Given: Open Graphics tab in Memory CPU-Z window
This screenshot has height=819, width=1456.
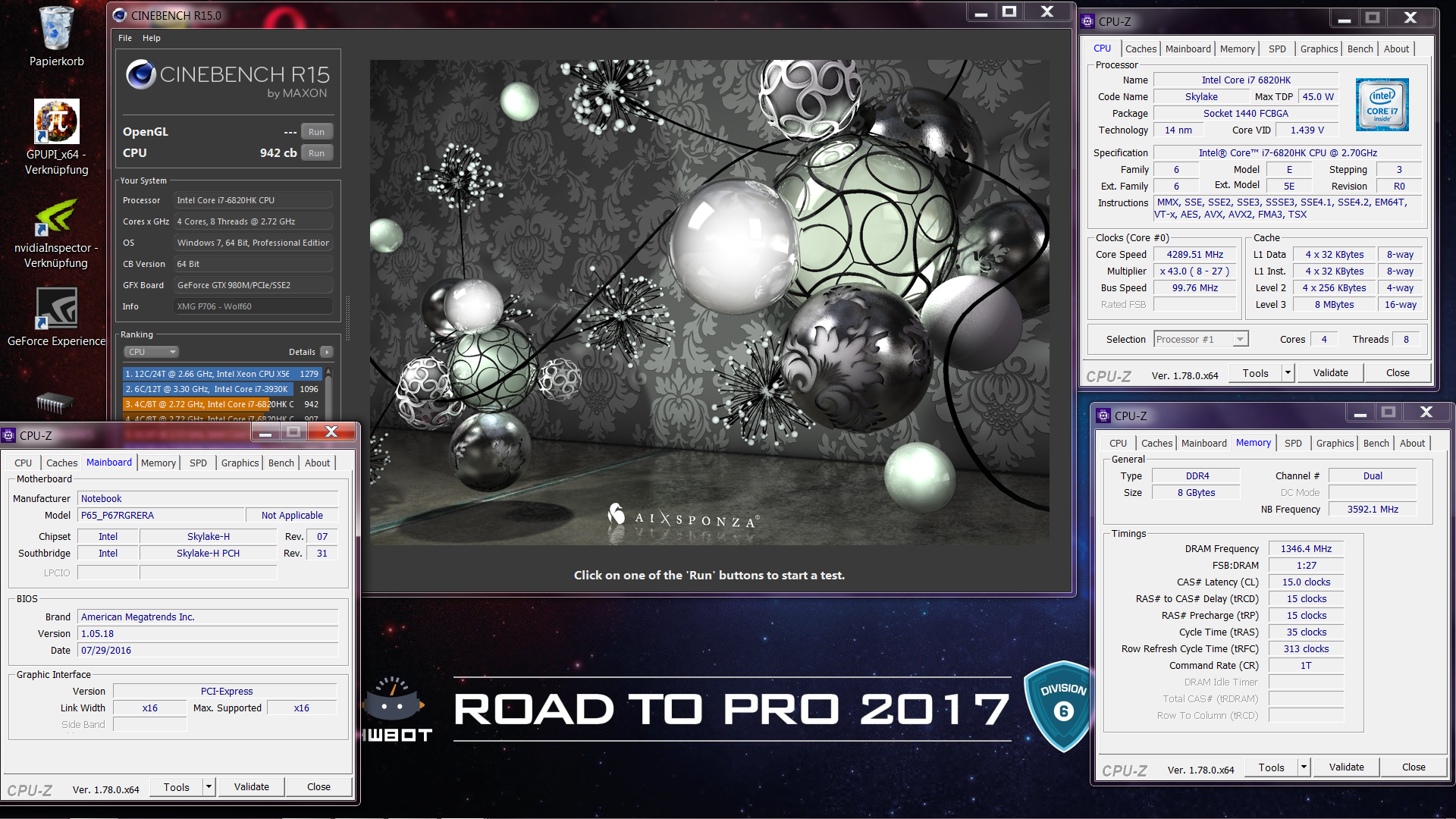Looking at the screenshot, I should tap(1335, 443).
